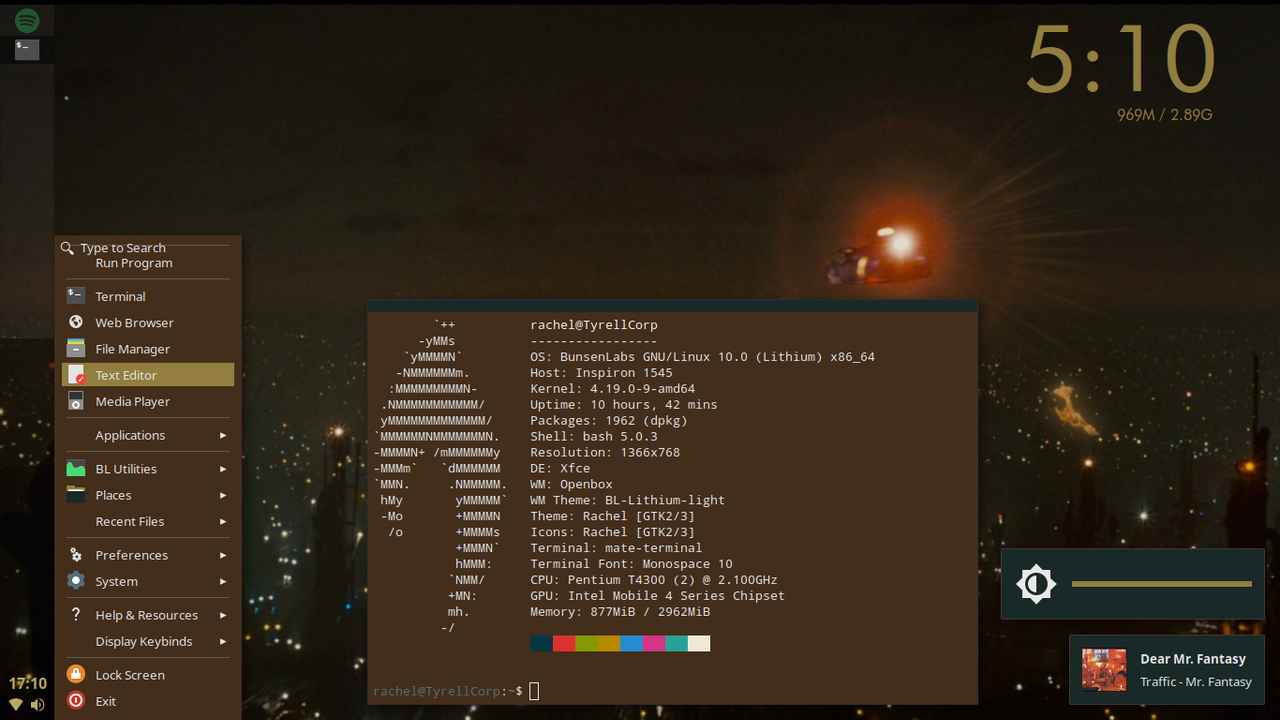Open Media Player from the menu
This screenshot has width=1280, height=720.
[x=148, y=401]
